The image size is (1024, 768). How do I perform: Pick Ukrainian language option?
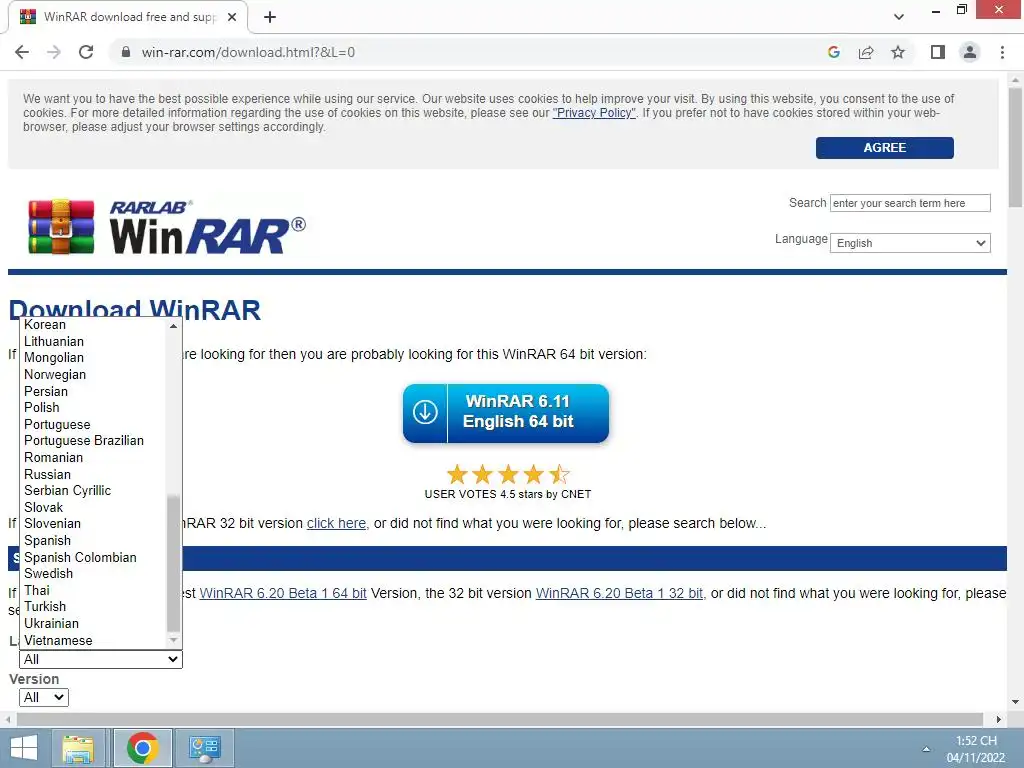pos(94,624)
